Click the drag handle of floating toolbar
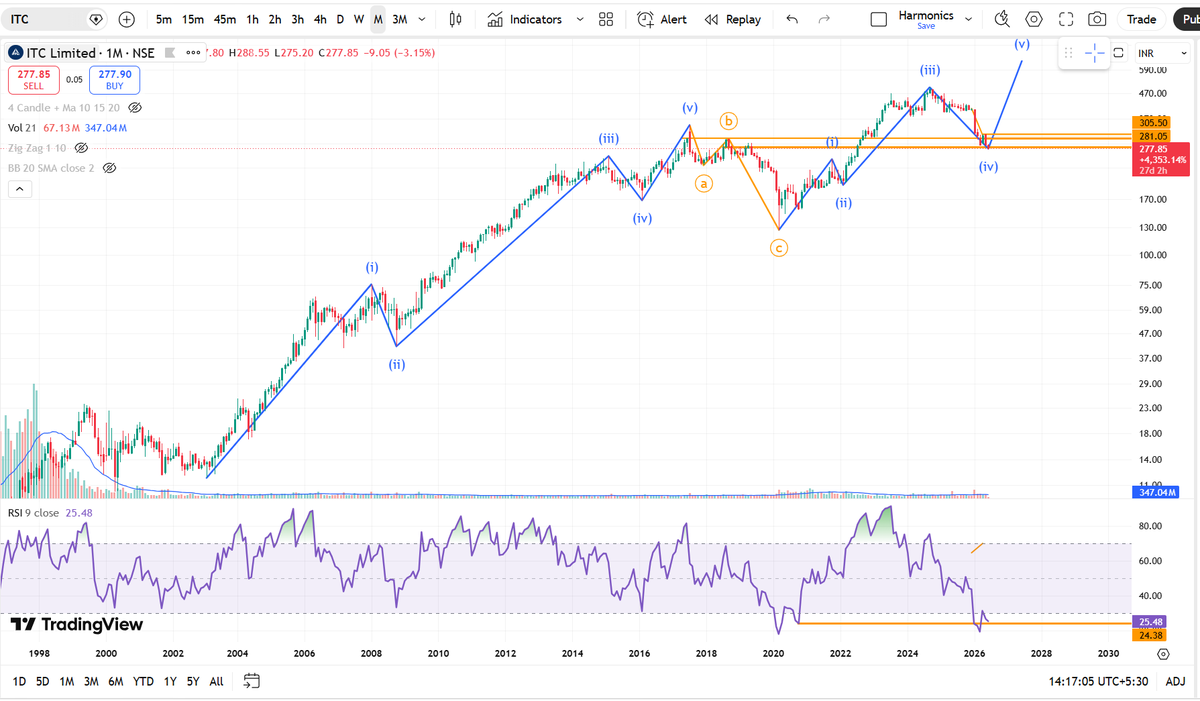Screen dimensions: 1200x701 pos(1069,53)
